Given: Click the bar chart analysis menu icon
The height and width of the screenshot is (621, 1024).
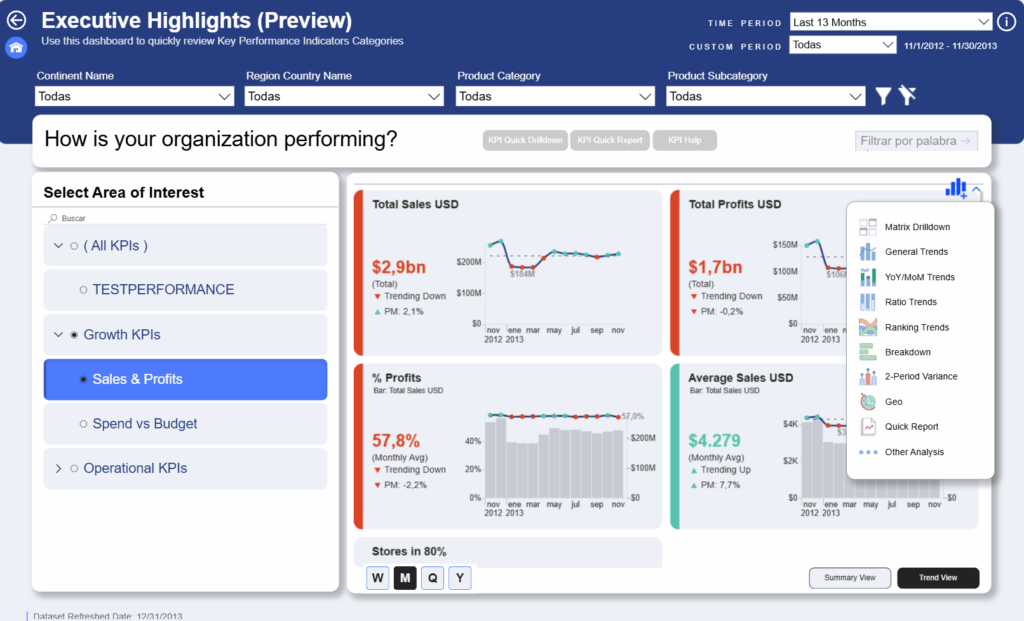Looking at the screenshot, I should click(956, 188).
